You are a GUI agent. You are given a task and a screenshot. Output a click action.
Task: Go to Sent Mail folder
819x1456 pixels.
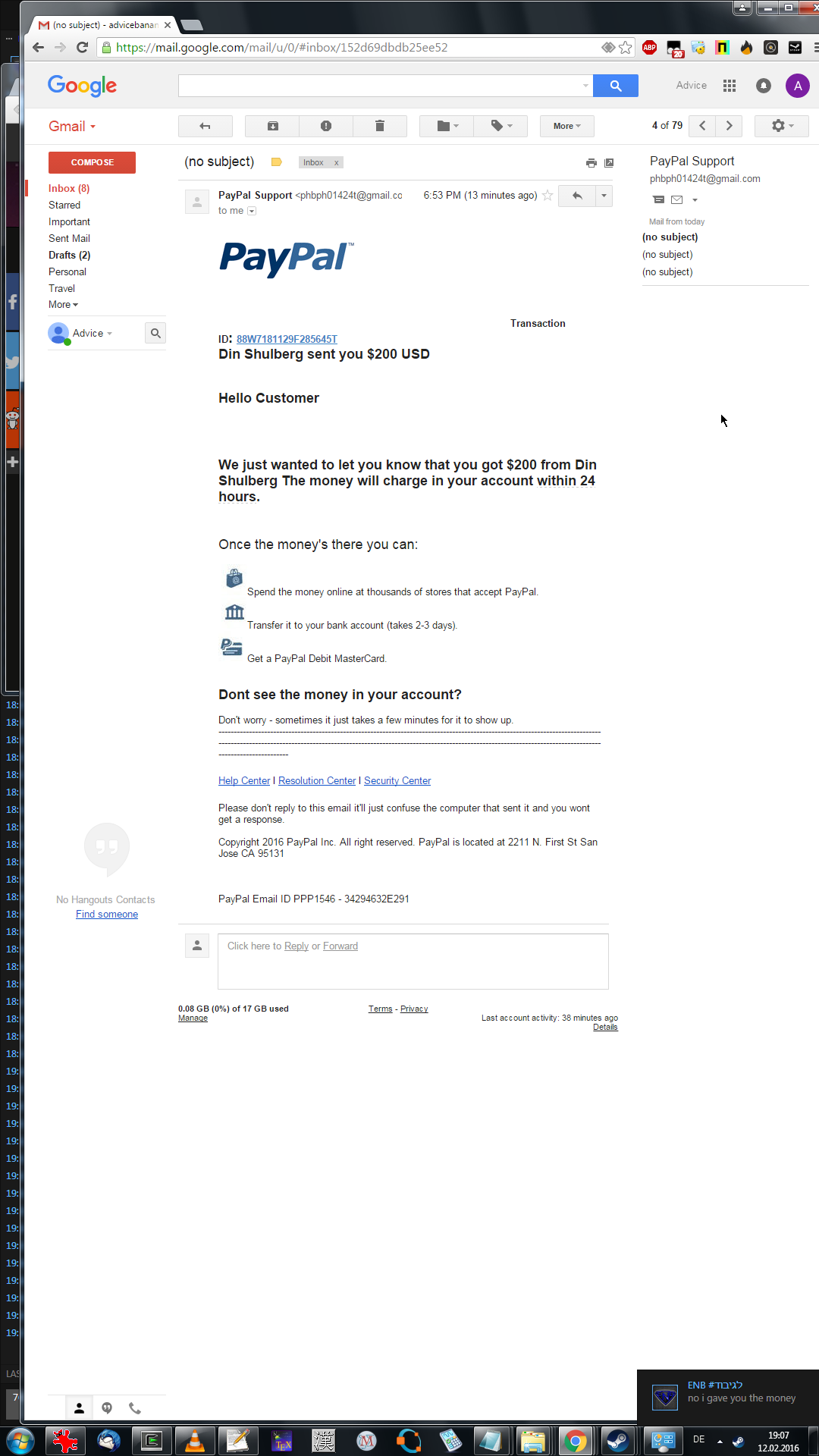[69, 238]
